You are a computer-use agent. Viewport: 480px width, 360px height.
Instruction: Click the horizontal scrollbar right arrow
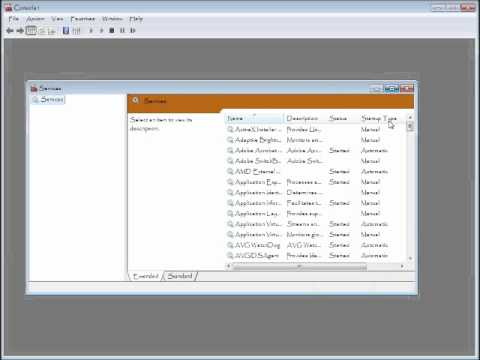point(402,266)
